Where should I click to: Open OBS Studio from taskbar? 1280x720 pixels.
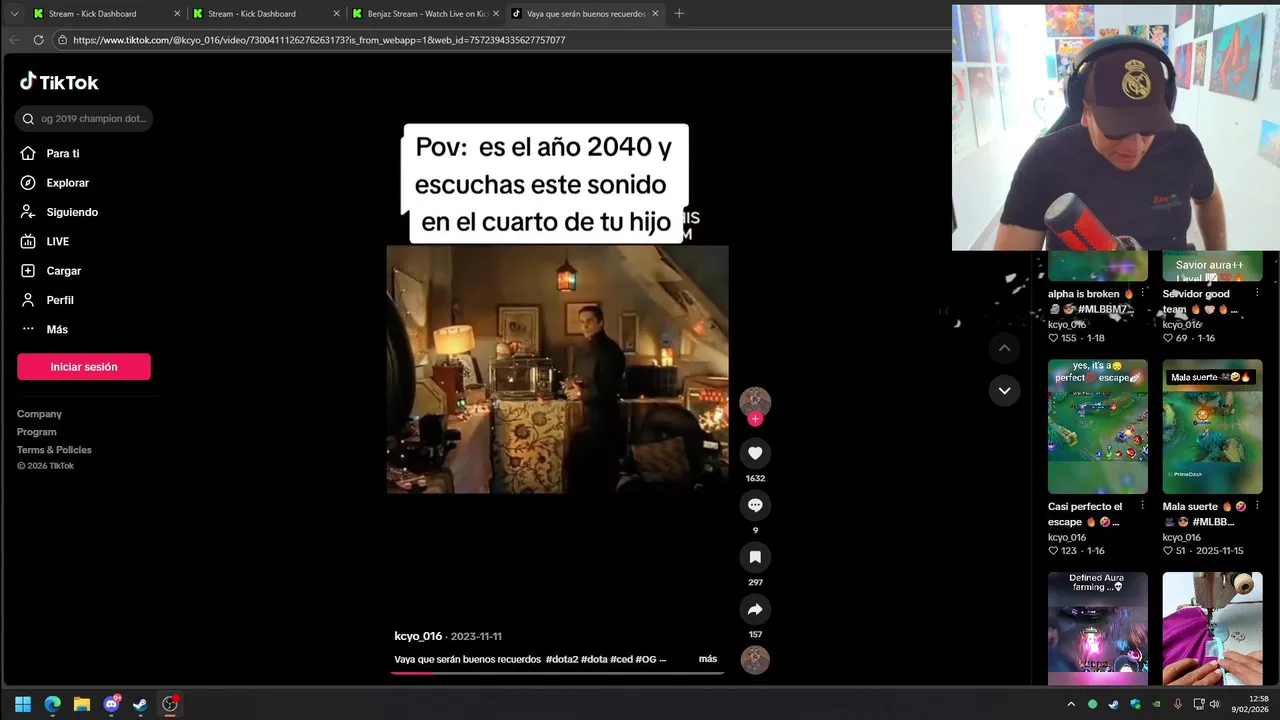(170, 704)
